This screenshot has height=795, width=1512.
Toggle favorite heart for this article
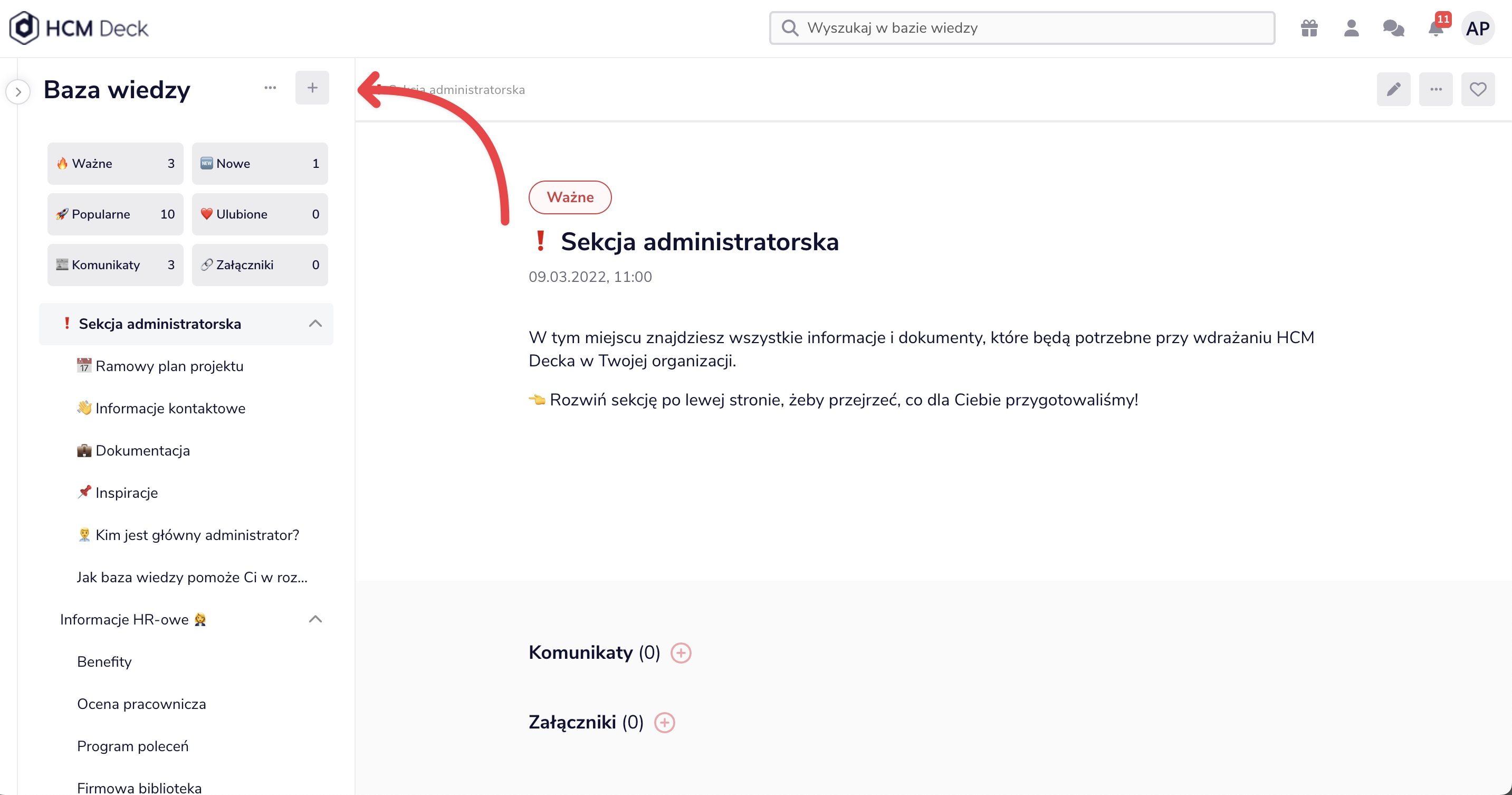[x=1478, y=89]
